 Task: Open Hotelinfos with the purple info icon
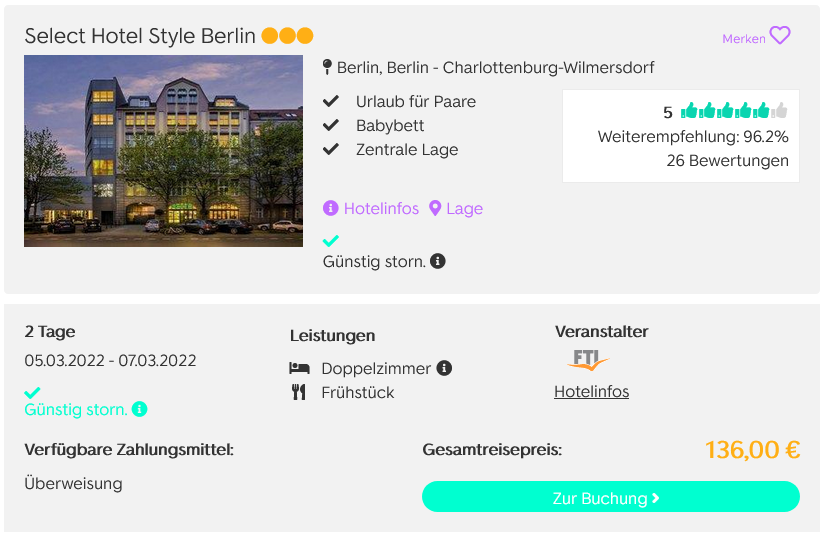[x=371, y=209]
